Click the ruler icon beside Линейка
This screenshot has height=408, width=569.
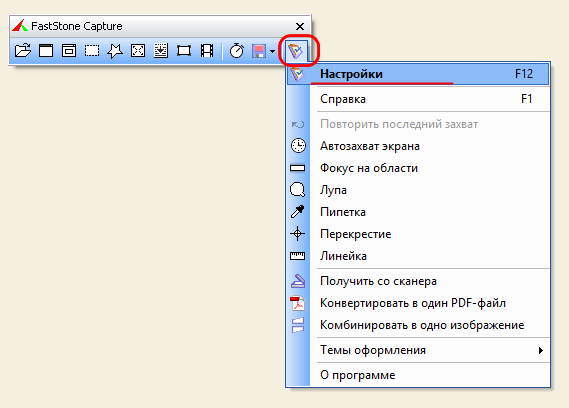298,256
